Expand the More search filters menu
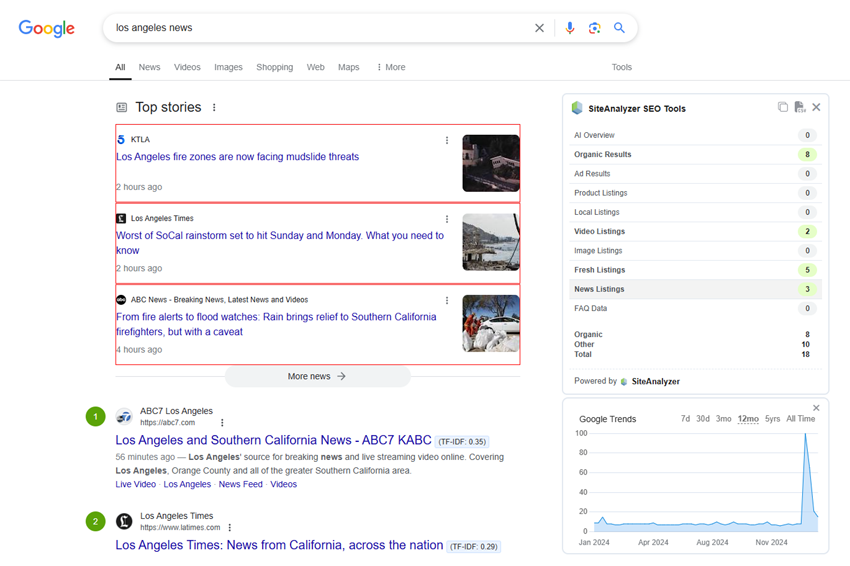850x566 pixels. click(x=391, y=67)
